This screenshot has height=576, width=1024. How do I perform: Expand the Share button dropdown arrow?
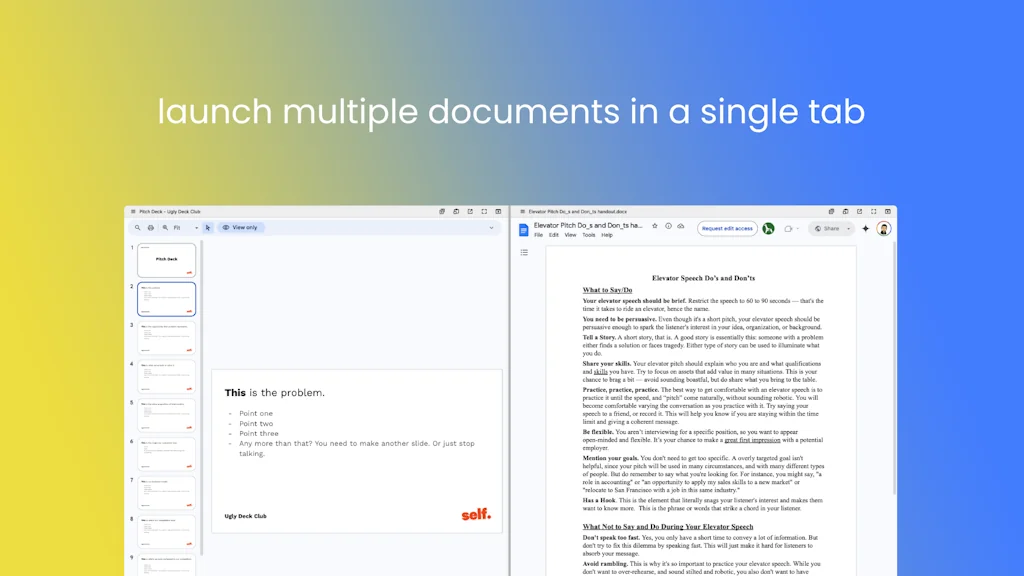click(847, 228)
